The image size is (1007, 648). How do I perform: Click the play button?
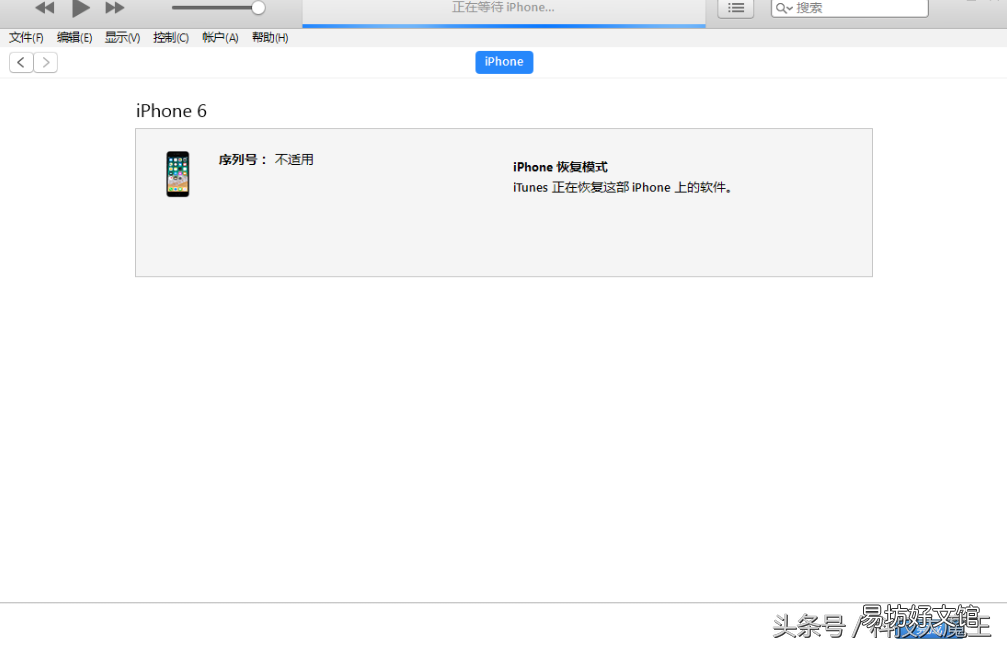(x=80, y=8)
